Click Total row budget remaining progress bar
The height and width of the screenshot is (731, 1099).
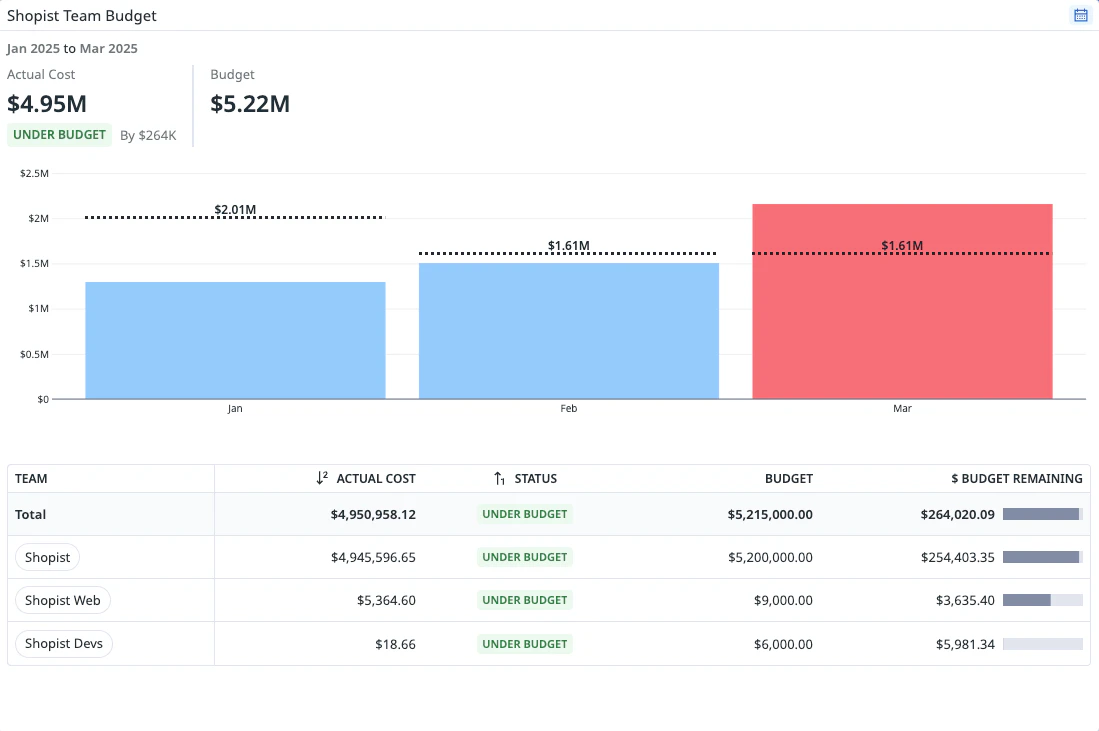point(1043,514)
